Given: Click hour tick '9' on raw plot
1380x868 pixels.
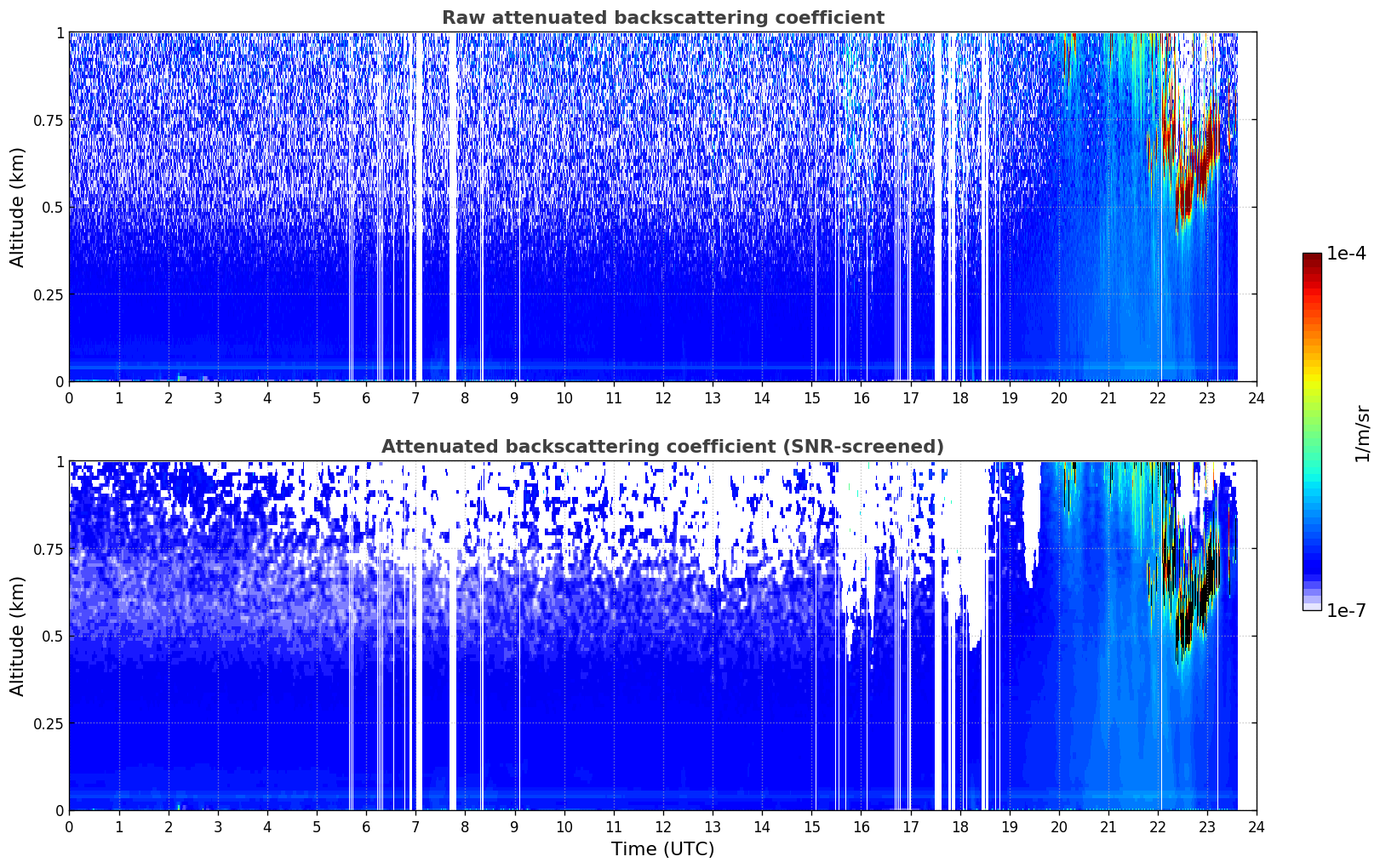Looking at the screenshot, I should pos(514,398).
